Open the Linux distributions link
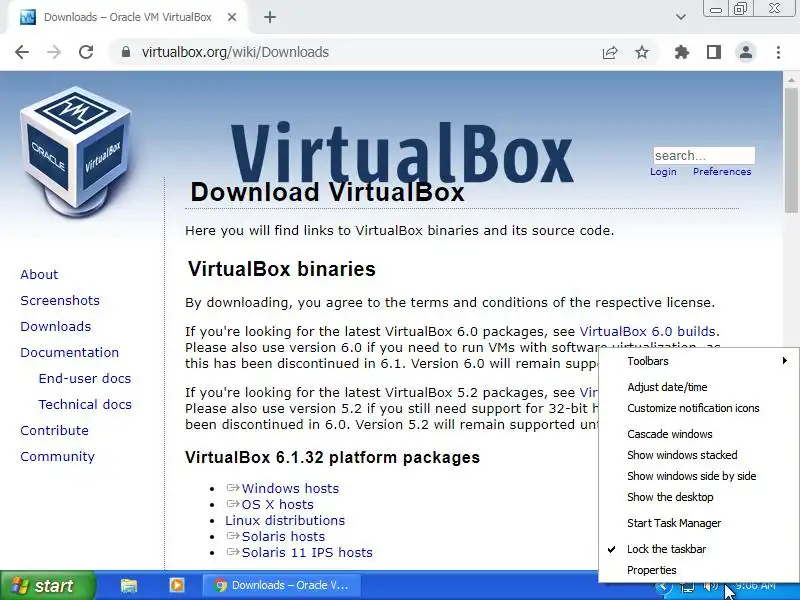Viewport: 800px width, 600px height. 285,520
